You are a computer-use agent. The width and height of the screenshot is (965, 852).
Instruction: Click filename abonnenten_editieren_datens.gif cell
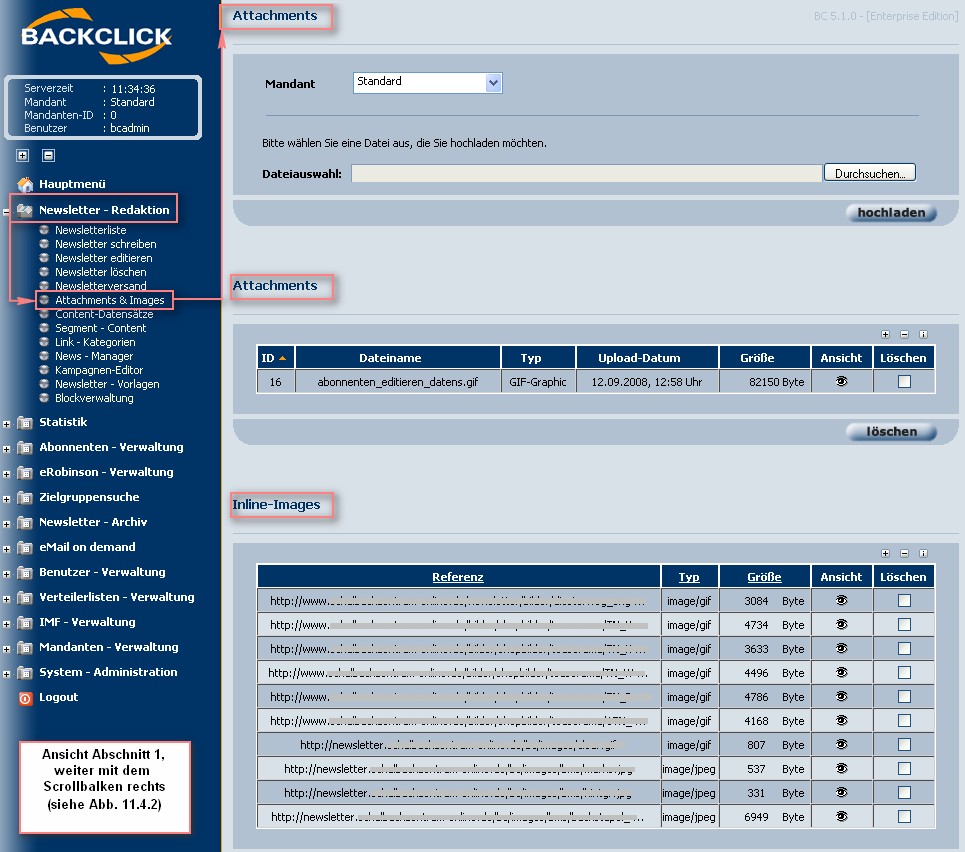click(x=398, y=382)
